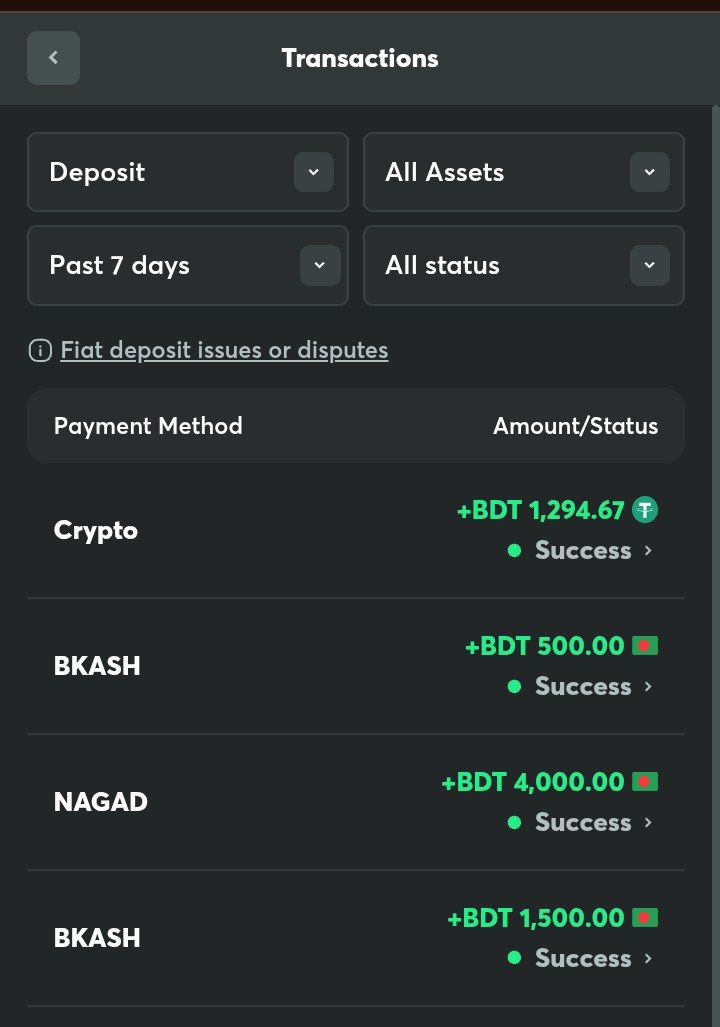Click the Tether coin icon on Crypto deposit
Screen dimensions: 720x1027
pyautogui.click(x=645, y=511)
